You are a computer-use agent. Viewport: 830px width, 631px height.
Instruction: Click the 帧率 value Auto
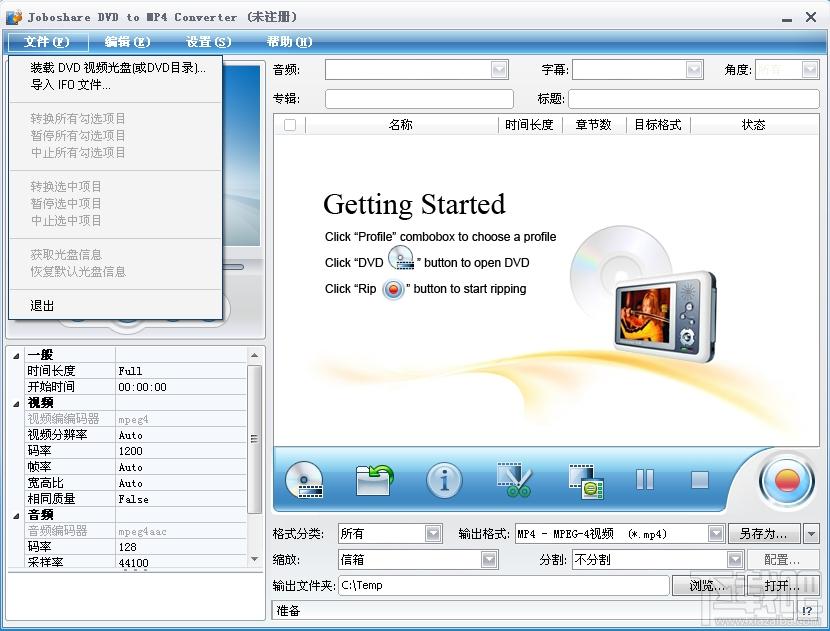(181, 467)
